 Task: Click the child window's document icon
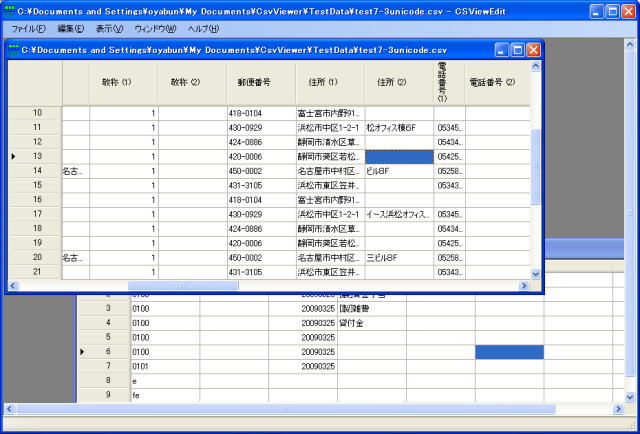click(15, 49)
